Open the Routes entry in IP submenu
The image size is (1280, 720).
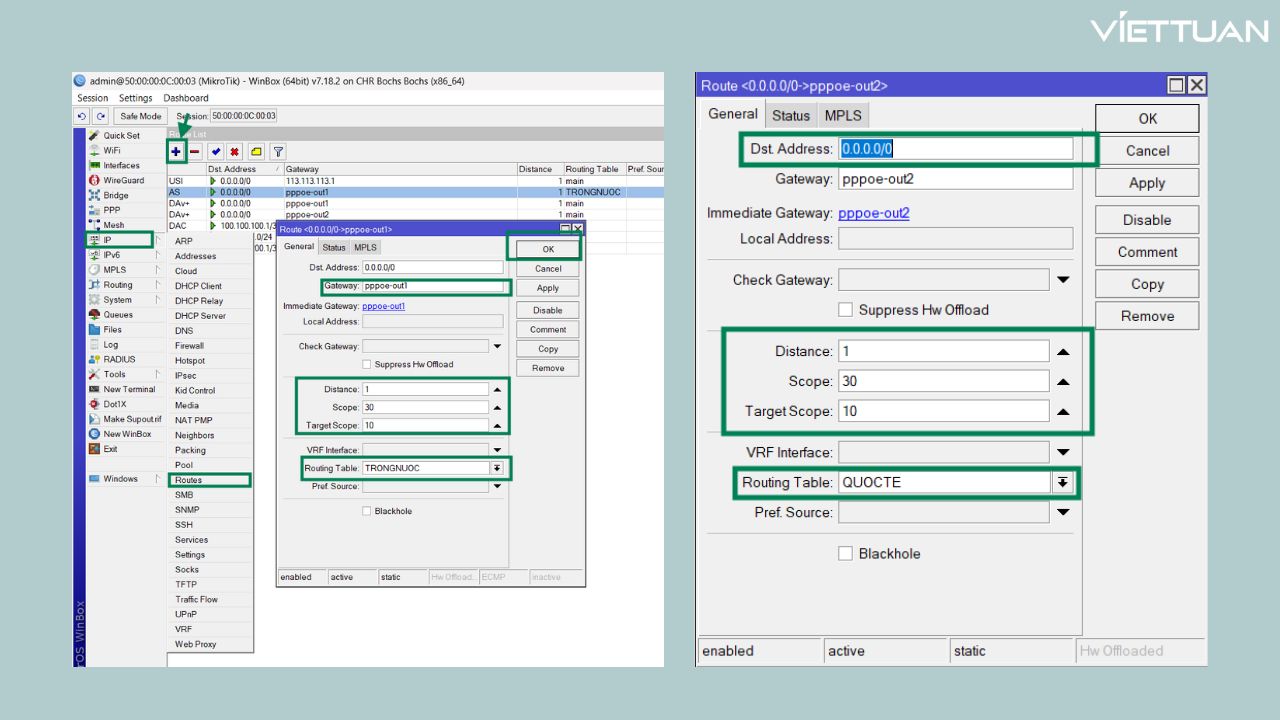189,480
